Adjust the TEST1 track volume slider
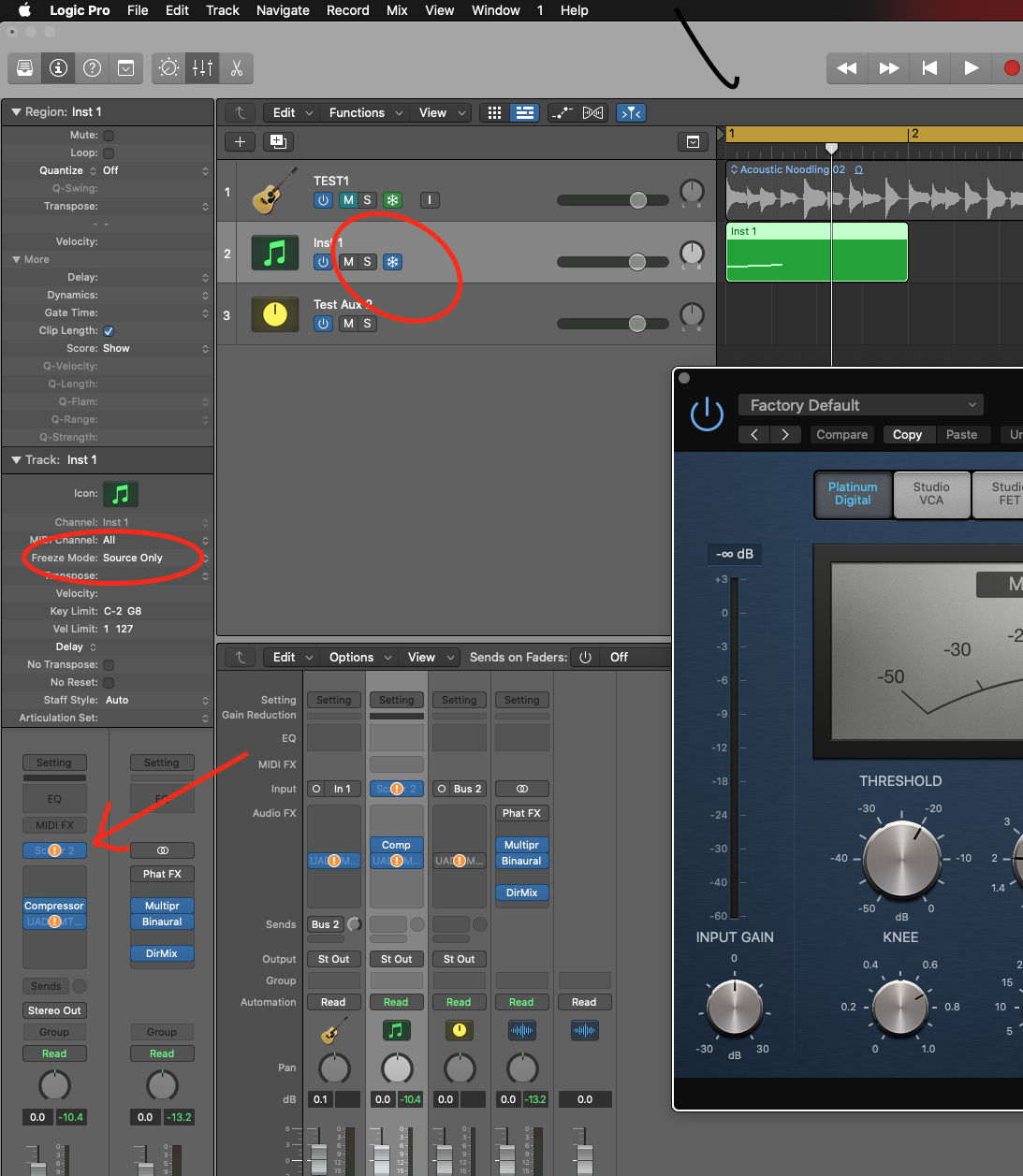This screenshot has width=1023, height=1176. click(638, 200)
